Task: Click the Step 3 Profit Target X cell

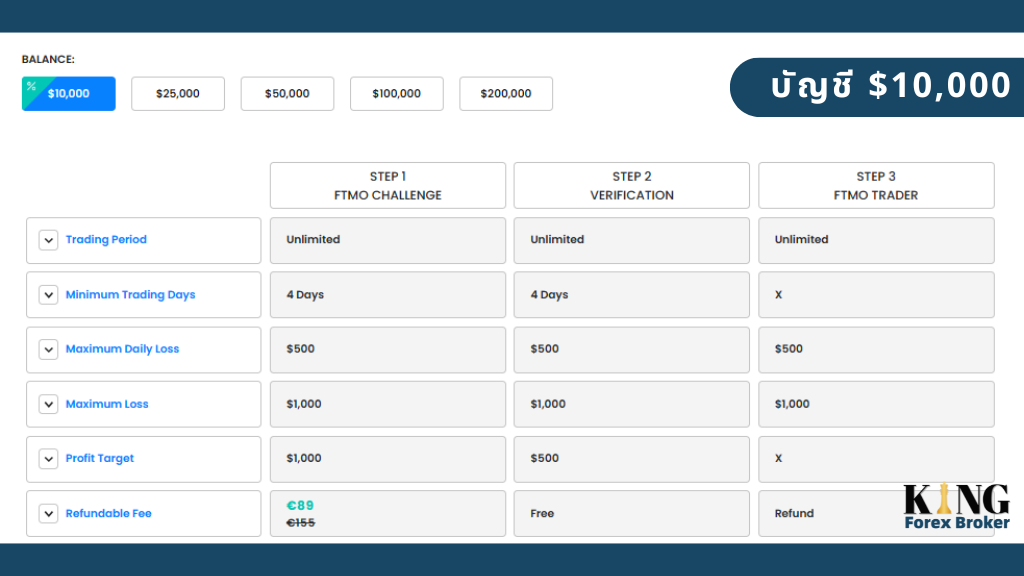Action: 876,458
